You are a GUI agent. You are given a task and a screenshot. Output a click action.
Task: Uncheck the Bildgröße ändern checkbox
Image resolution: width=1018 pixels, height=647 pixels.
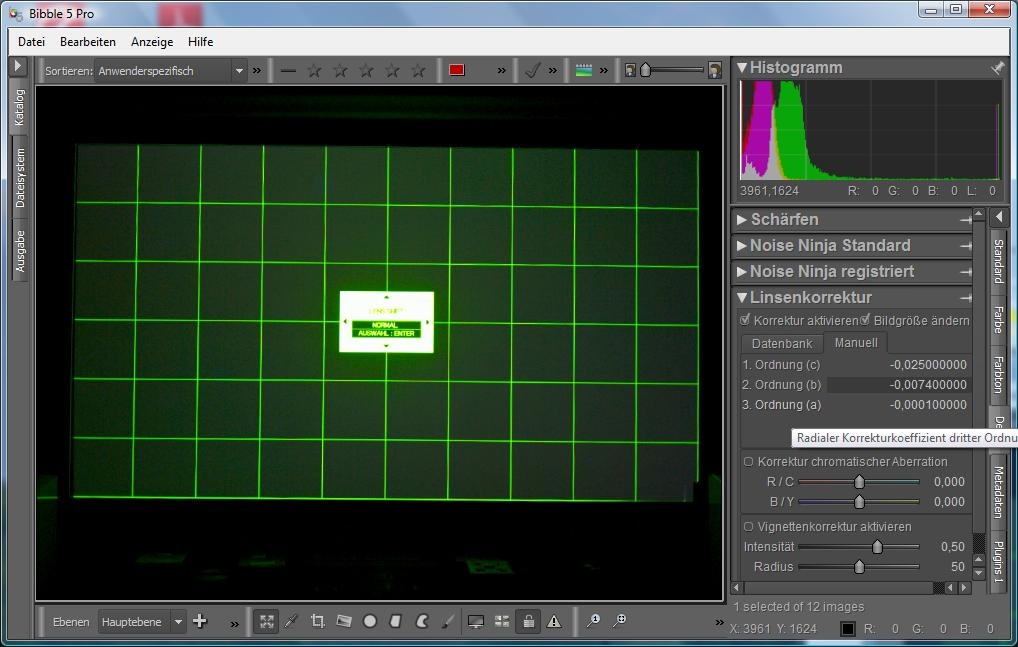pyautogui.click(x=866, y=320)
